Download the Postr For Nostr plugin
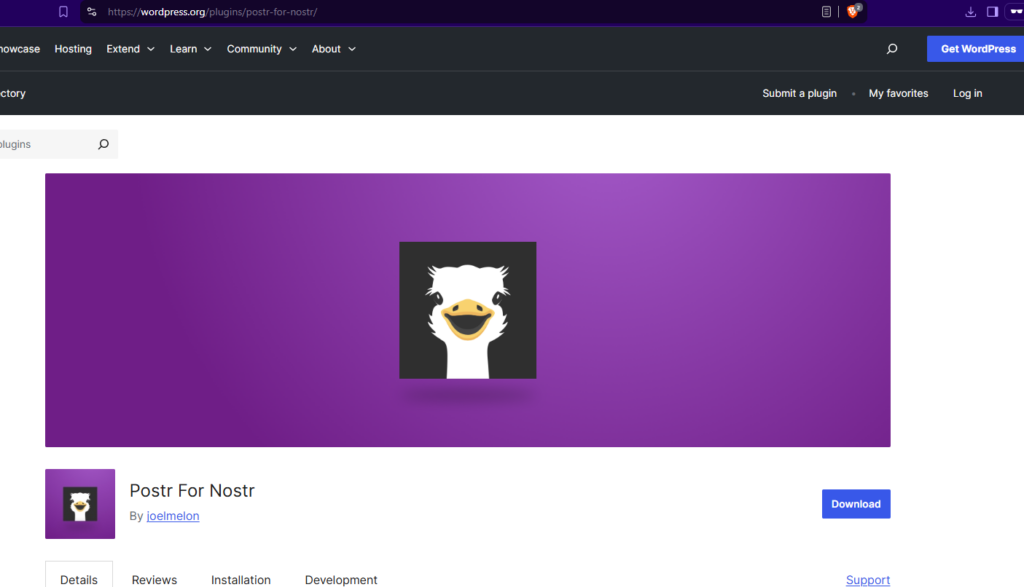1024x587 pixels. coord(855,504)
